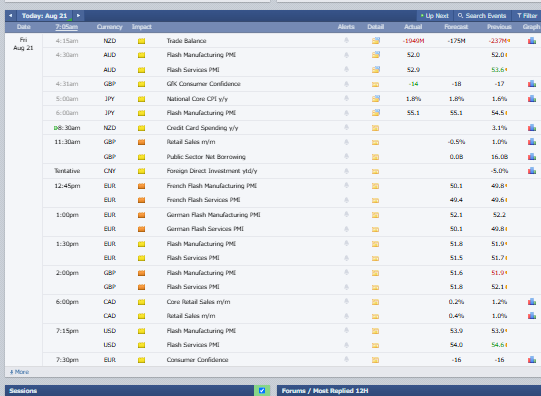
Task: Open detail folder for Foreign Direct Investment
Action: (375, 171)
